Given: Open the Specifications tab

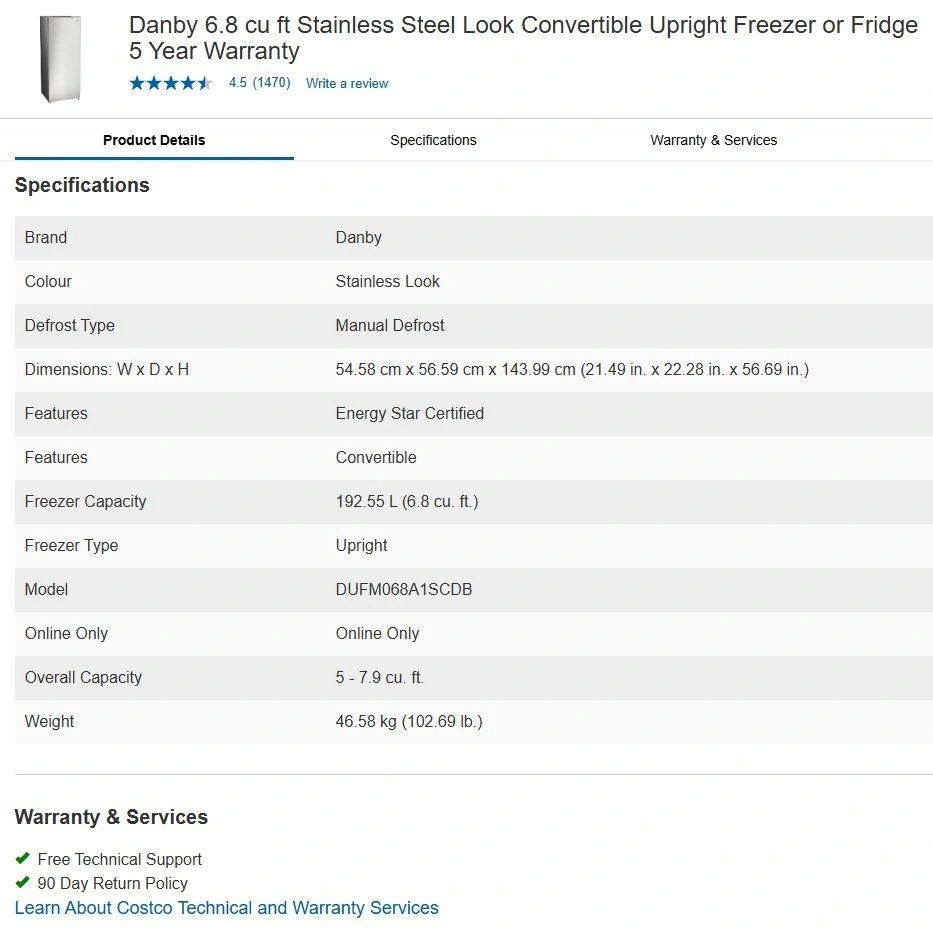Looking at the screenshot, I should 433,140.
